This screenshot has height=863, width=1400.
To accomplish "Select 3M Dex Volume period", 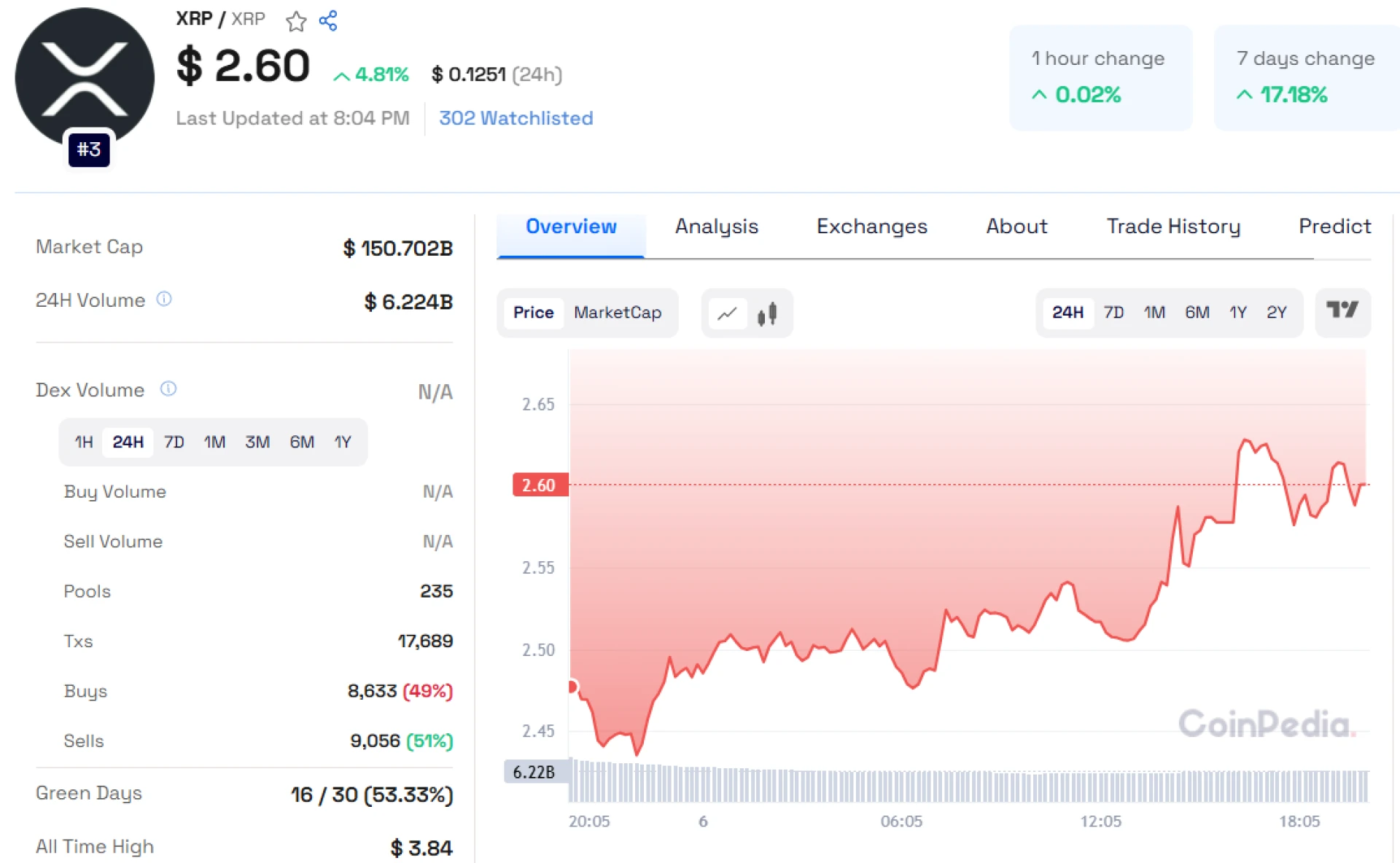I will click(x=257, y=442).
